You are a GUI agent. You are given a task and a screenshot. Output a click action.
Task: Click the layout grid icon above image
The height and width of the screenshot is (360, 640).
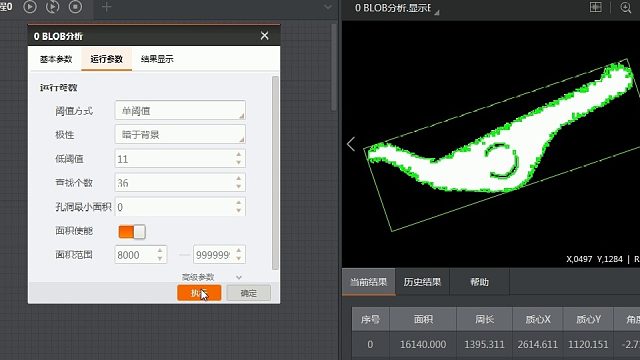[596, 7]
